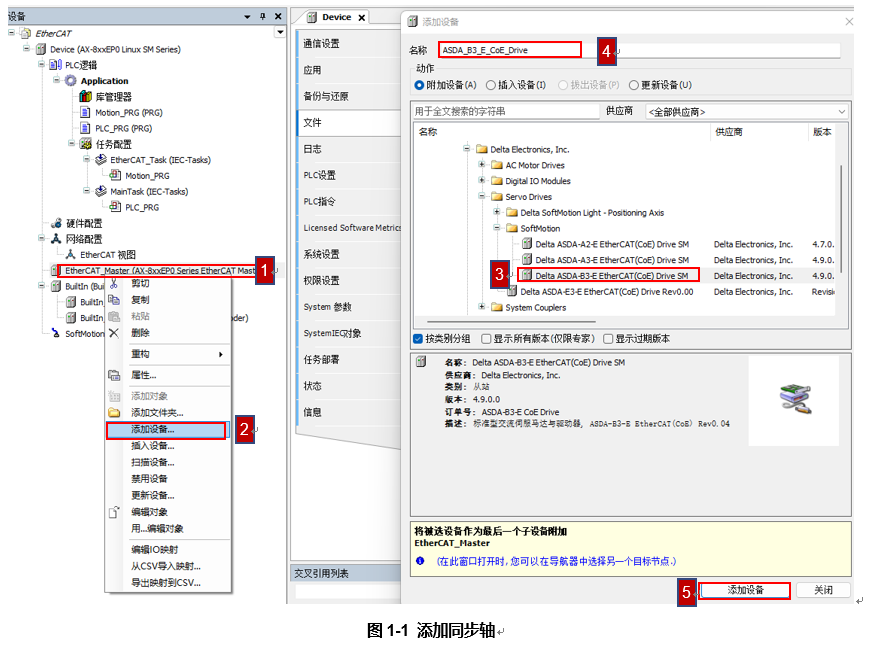
Task: Select the 插入设备(I) radio button
Action: click(490, 85)
